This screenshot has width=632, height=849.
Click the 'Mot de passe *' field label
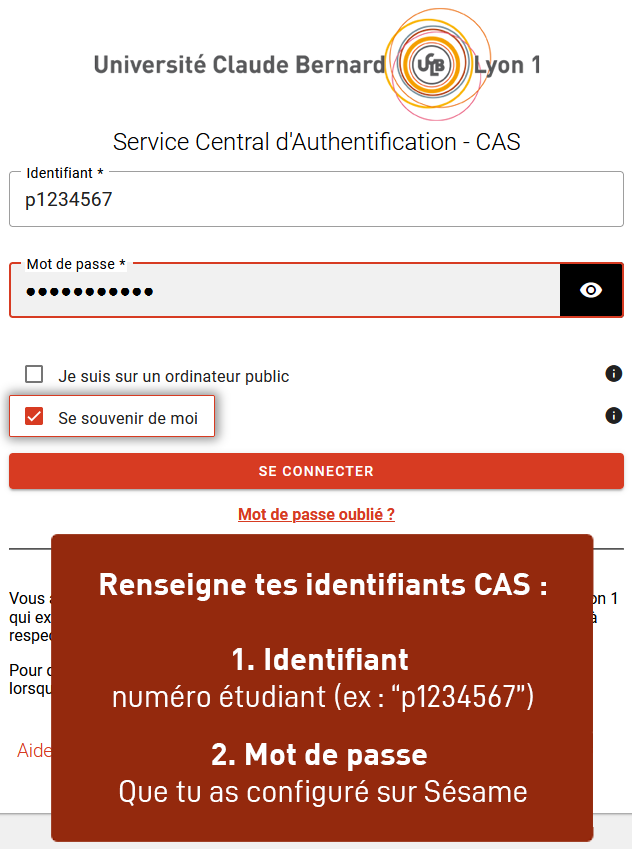pyautogui.click(x=76, y=264)
